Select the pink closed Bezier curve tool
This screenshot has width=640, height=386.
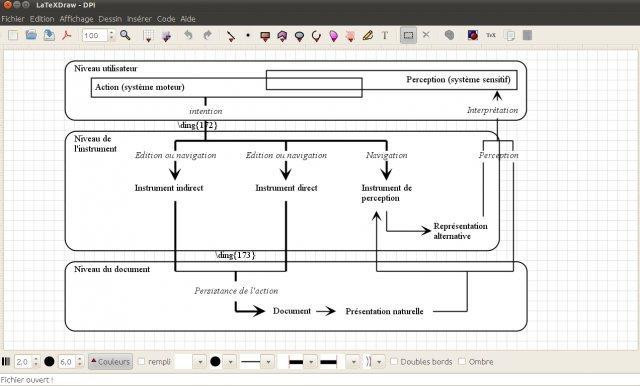(350, 36)
